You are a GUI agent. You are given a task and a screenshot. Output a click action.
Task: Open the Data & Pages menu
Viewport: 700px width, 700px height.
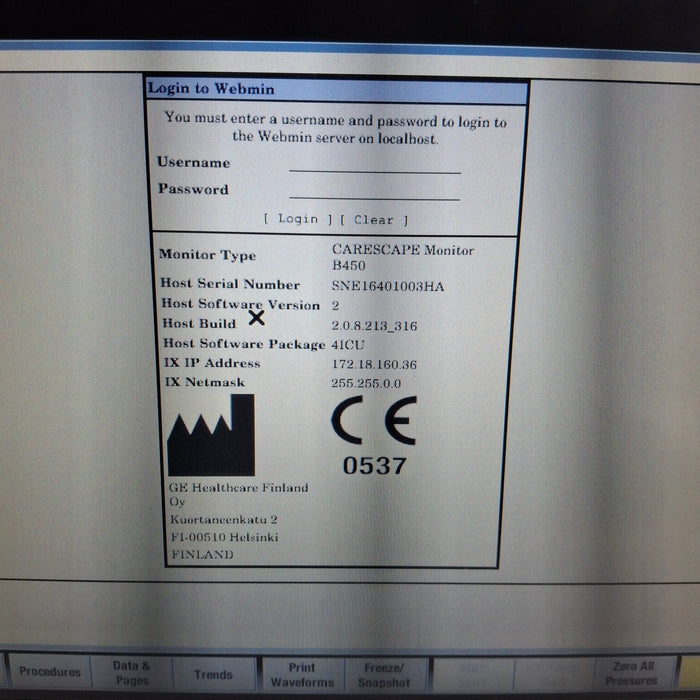131,673
